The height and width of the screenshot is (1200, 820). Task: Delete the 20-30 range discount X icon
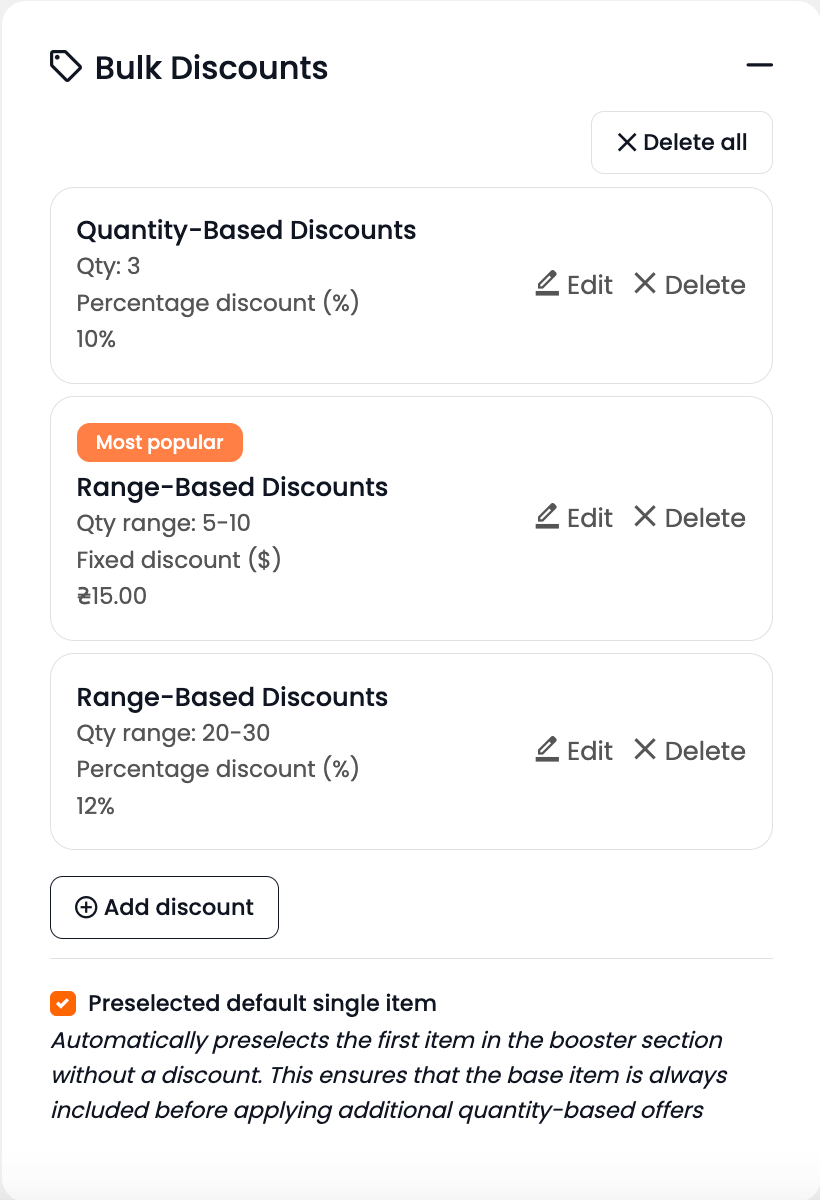point(645,750)
